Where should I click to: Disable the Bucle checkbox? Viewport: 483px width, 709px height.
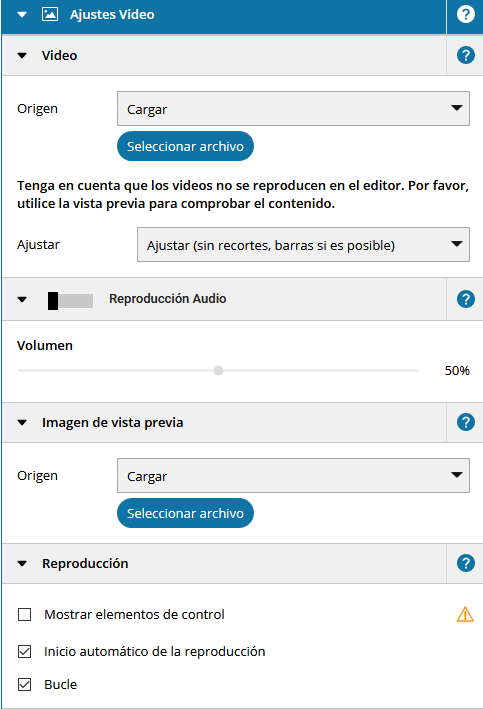(24, 685)
